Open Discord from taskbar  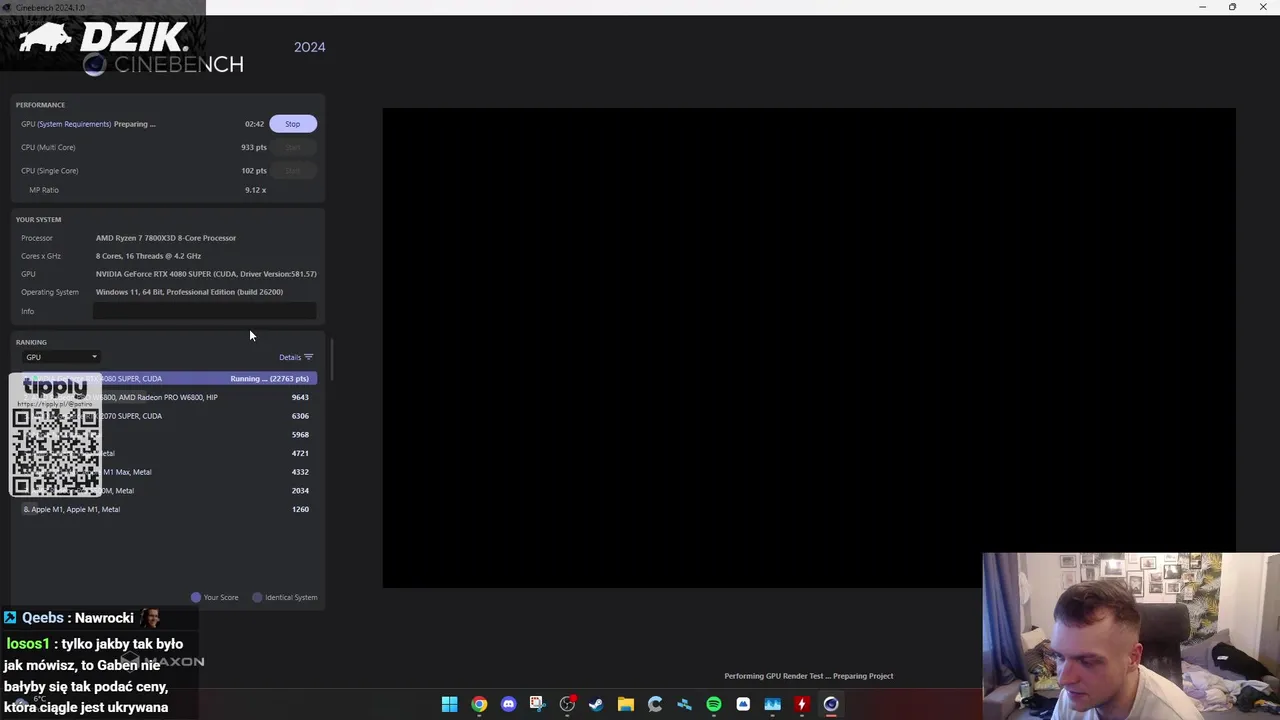[508, 704]
